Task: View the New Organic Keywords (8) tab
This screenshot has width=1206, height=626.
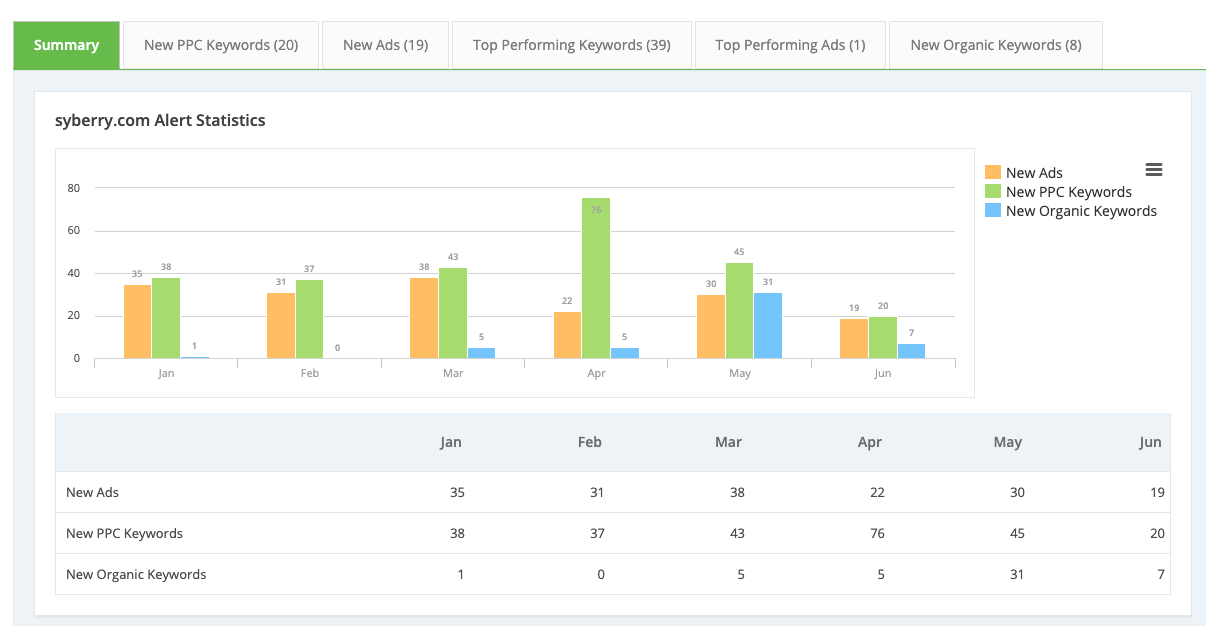Action: point(995,45)
